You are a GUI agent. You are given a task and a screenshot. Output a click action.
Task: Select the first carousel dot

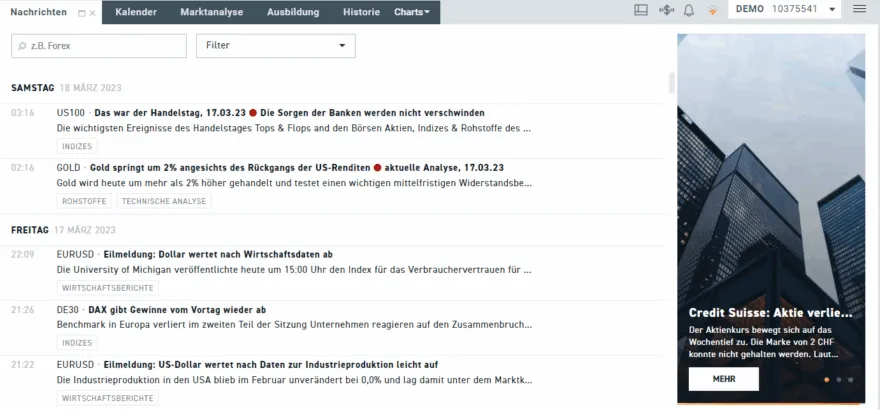point(827,380)
